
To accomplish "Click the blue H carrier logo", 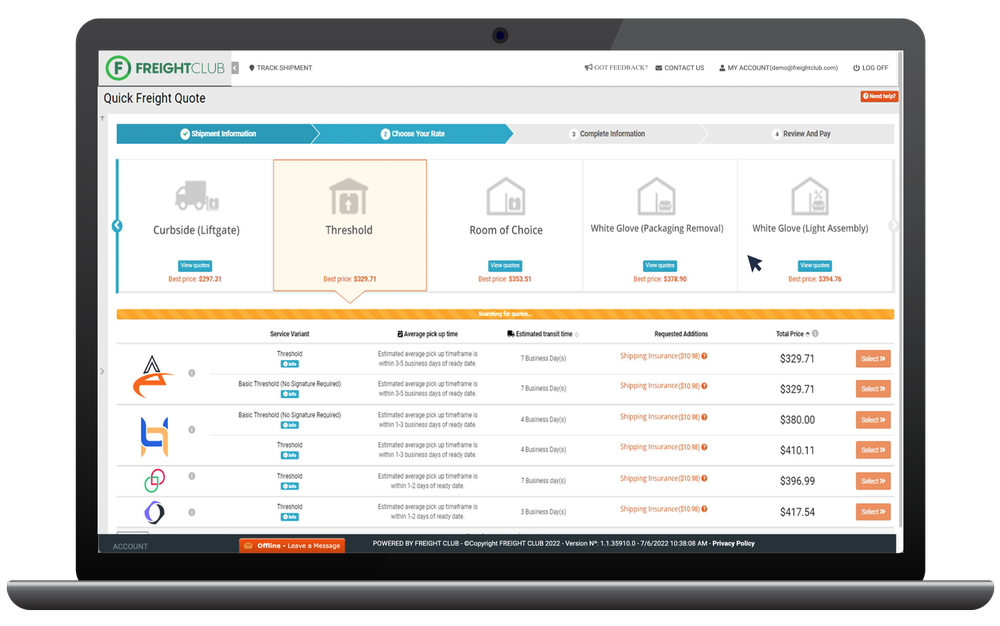I will click(154, 437).
